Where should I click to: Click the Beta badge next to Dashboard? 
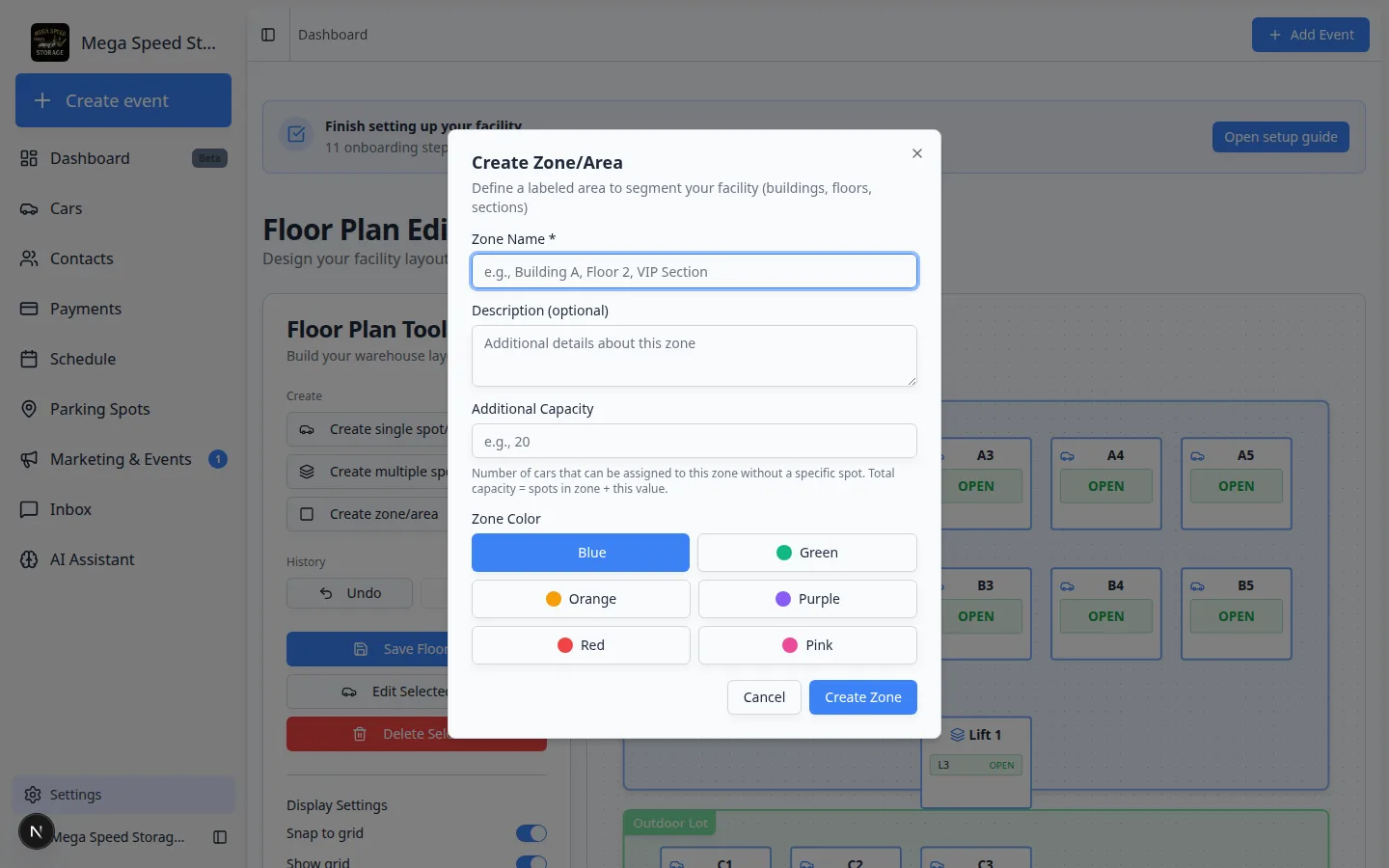(209, 158)
